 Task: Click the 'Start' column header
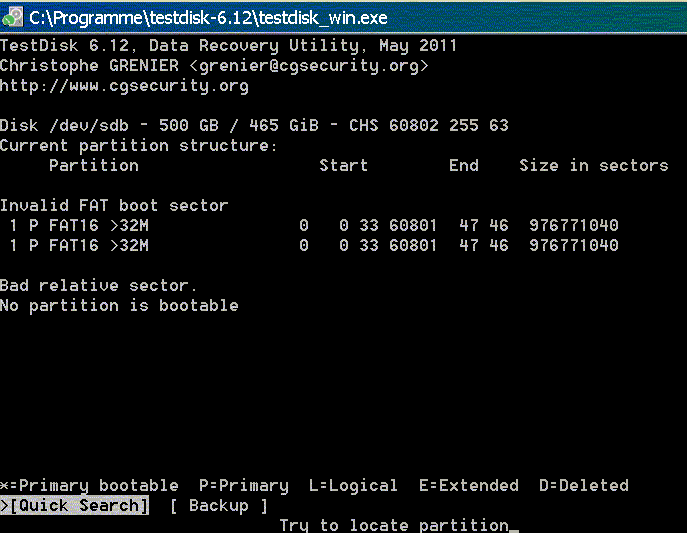344,166
